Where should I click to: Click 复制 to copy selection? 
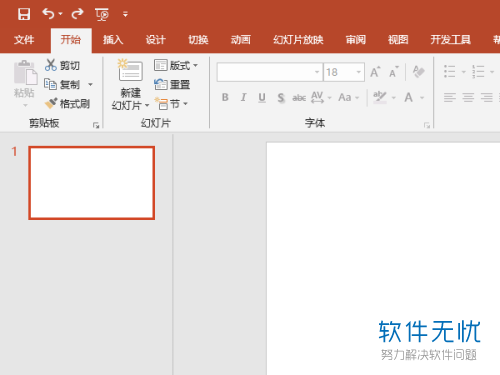point(62,84)
